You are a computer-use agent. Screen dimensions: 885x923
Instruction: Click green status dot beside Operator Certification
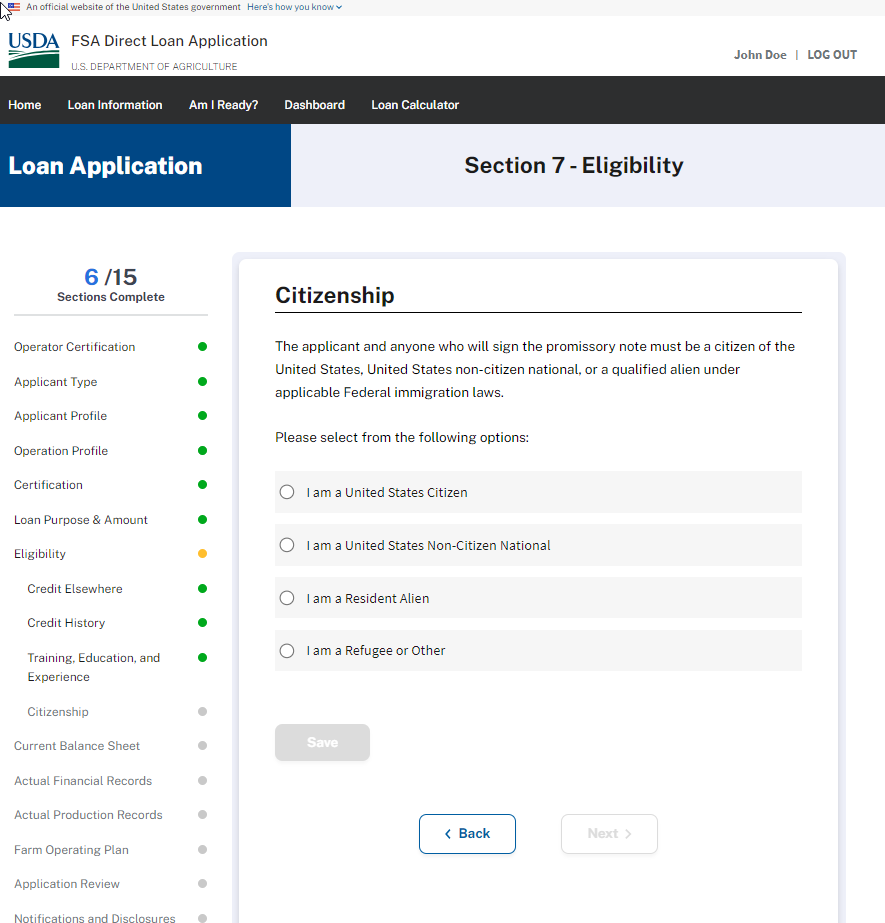click(202, 347)
